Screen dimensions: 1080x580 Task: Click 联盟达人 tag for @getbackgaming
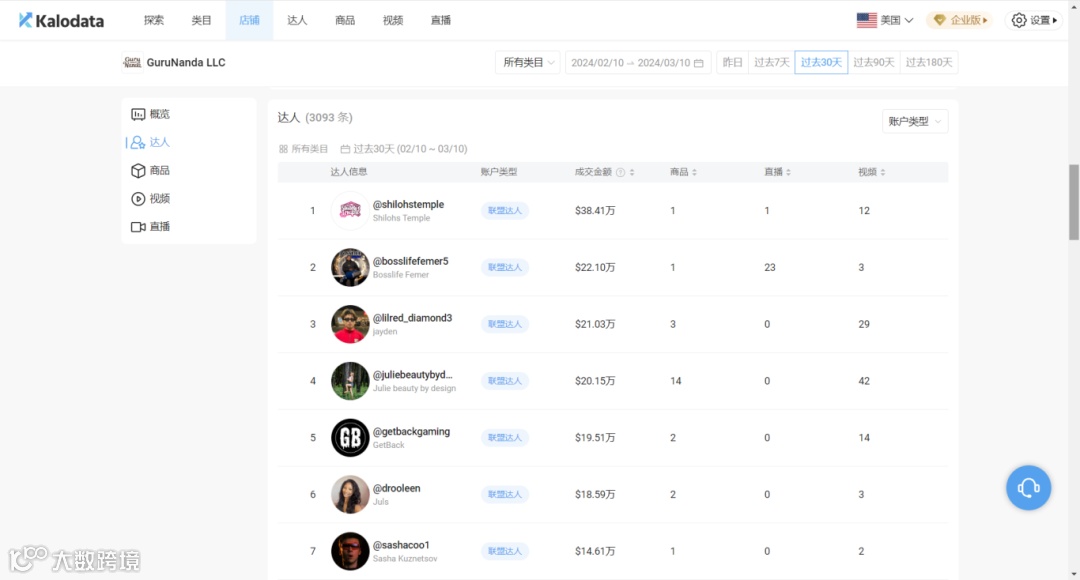tap(505, 438)
